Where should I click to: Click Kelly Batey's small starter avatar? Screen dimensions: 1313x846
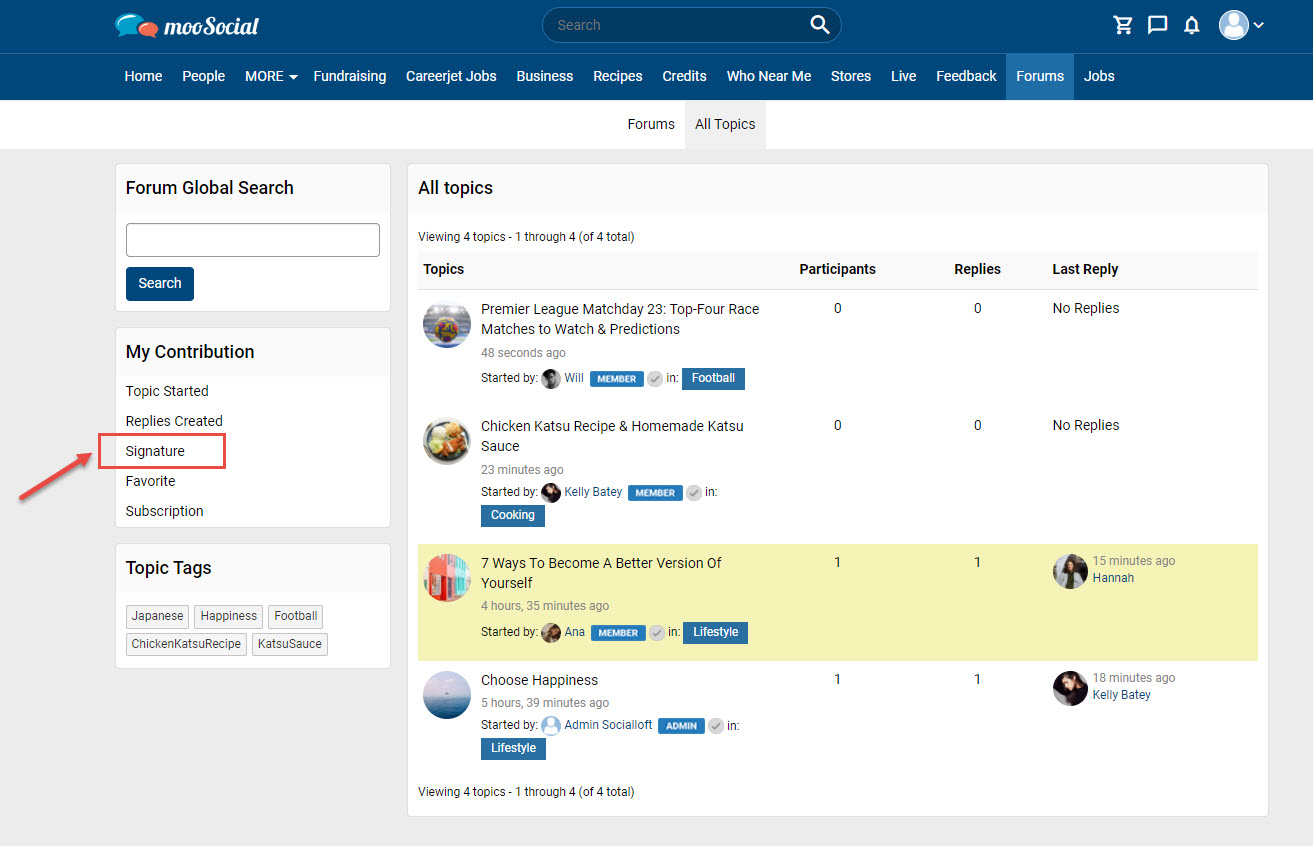(551, 493)
